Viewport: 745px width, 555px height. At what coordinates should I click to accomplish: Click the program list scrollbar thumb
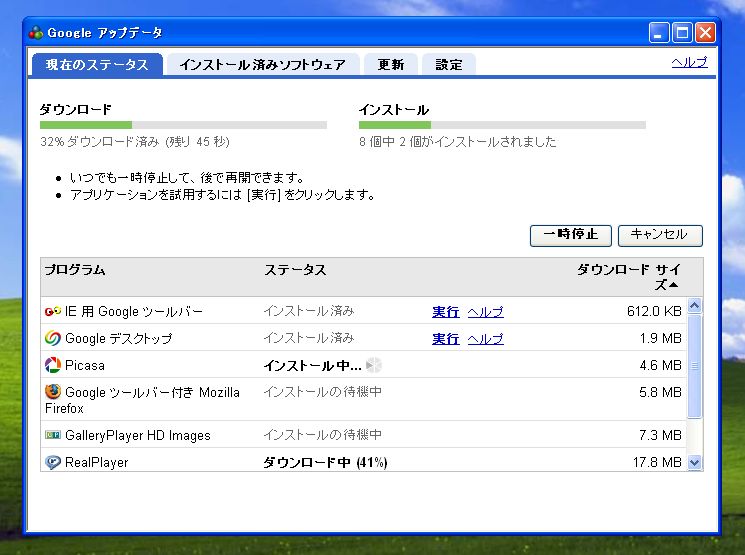(695, 365)
